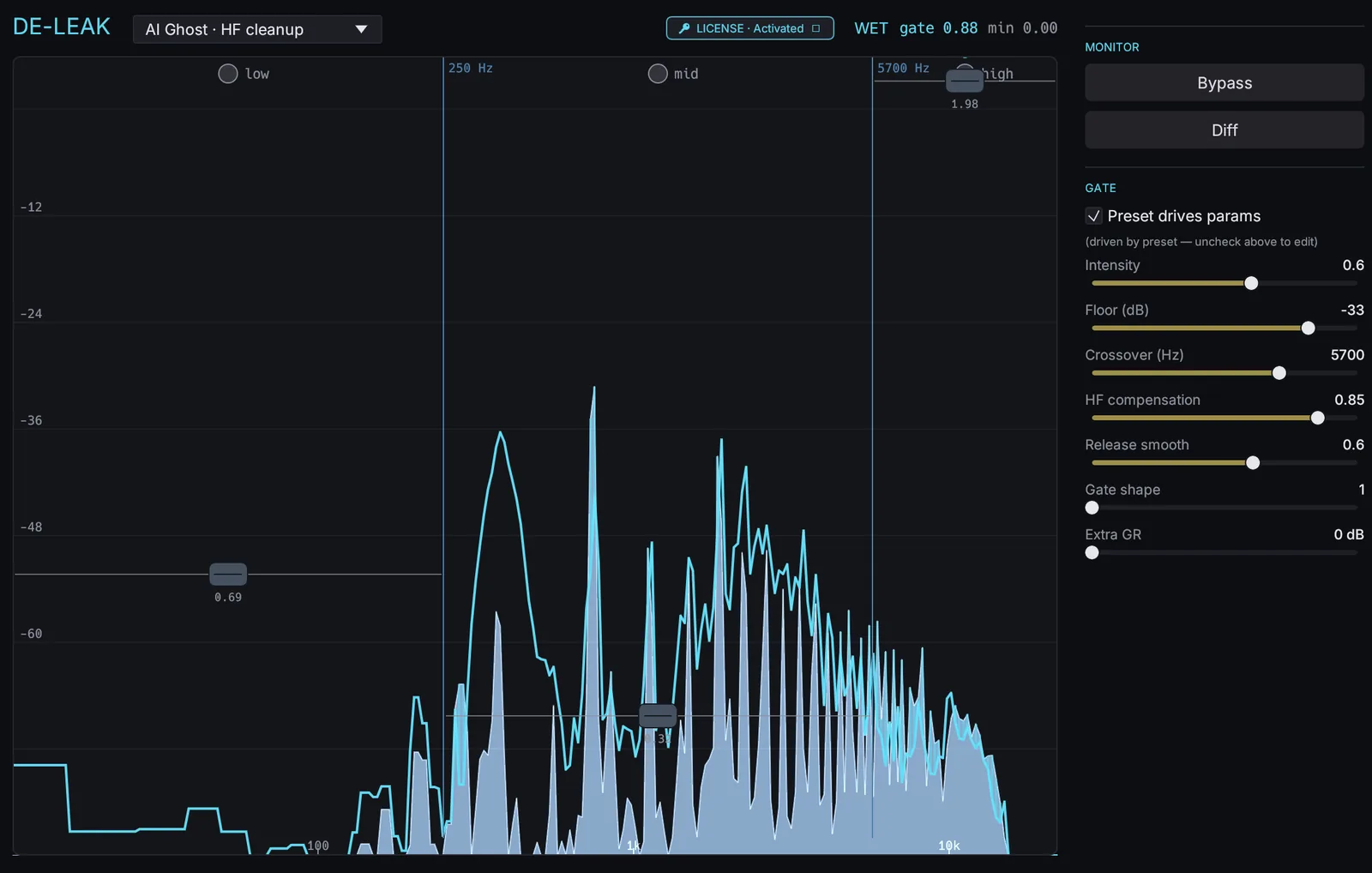Click the min 0.00 readout
The width and height of the screenshot is (1372, 873).
click(x=1022, y=28)
